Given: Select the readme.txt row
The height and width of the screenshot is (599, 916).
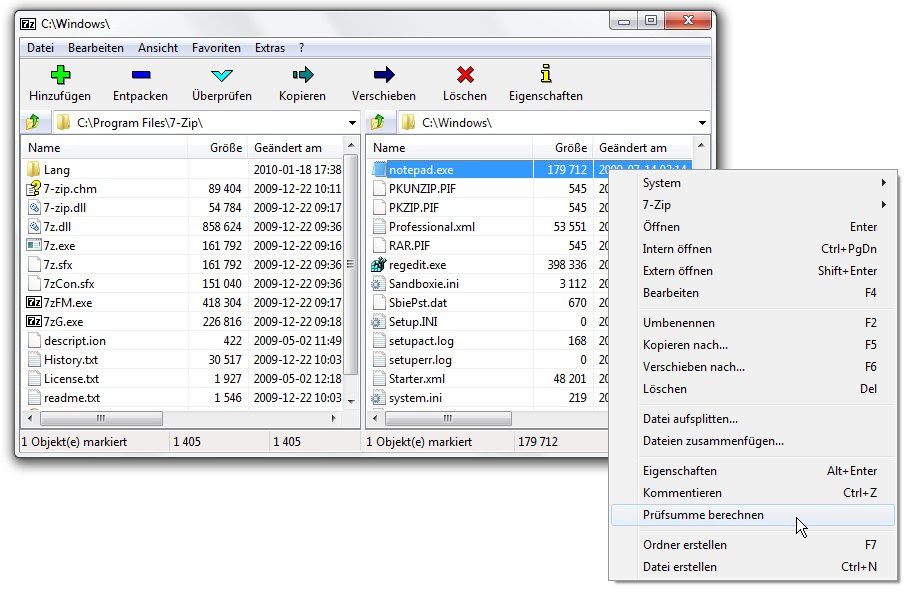Looking at the screenshot, I should click(x=184, y=397).
